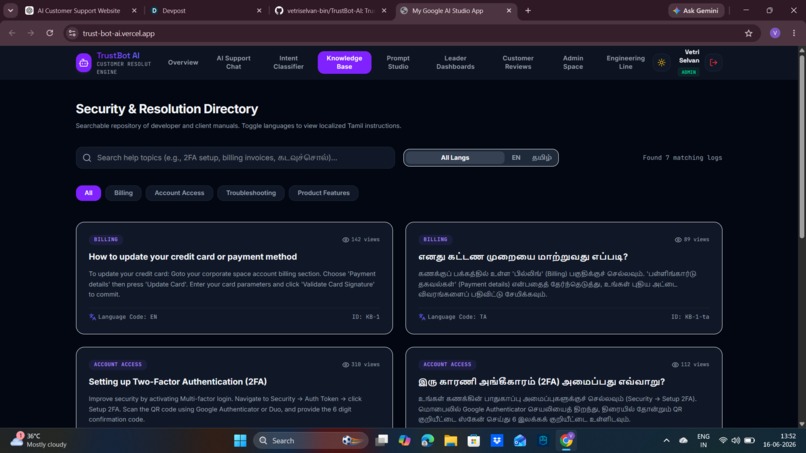The height and width of the screenshot is (453, 806).
Task: Switch to vetriselvan-bin/TrustBot-AI GitHub tab
Action: [331, 10]
